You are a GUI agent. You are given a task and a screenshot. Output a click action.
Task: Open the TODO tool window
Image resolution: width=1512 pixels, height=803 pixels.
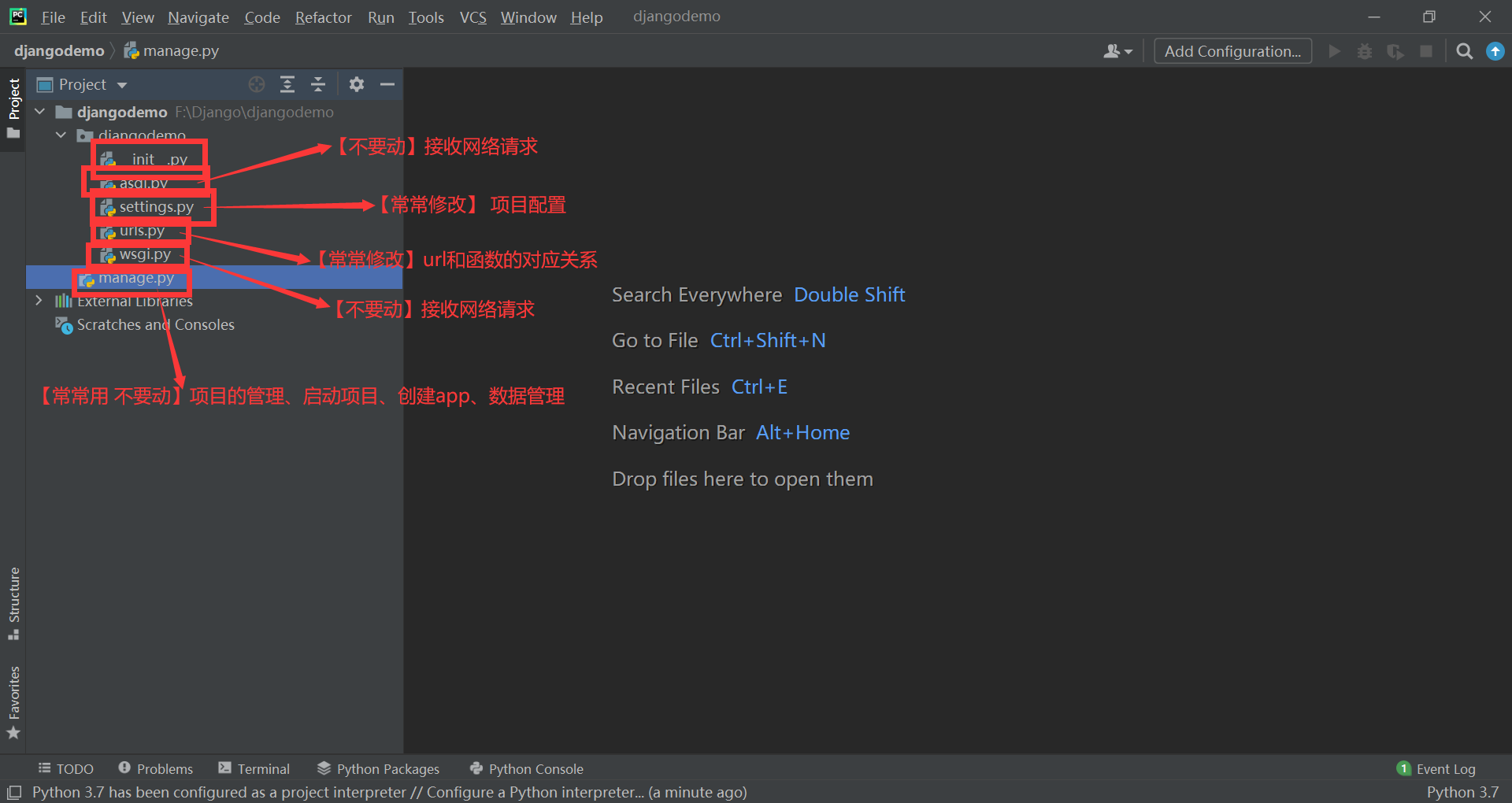[x=66, y=768]
